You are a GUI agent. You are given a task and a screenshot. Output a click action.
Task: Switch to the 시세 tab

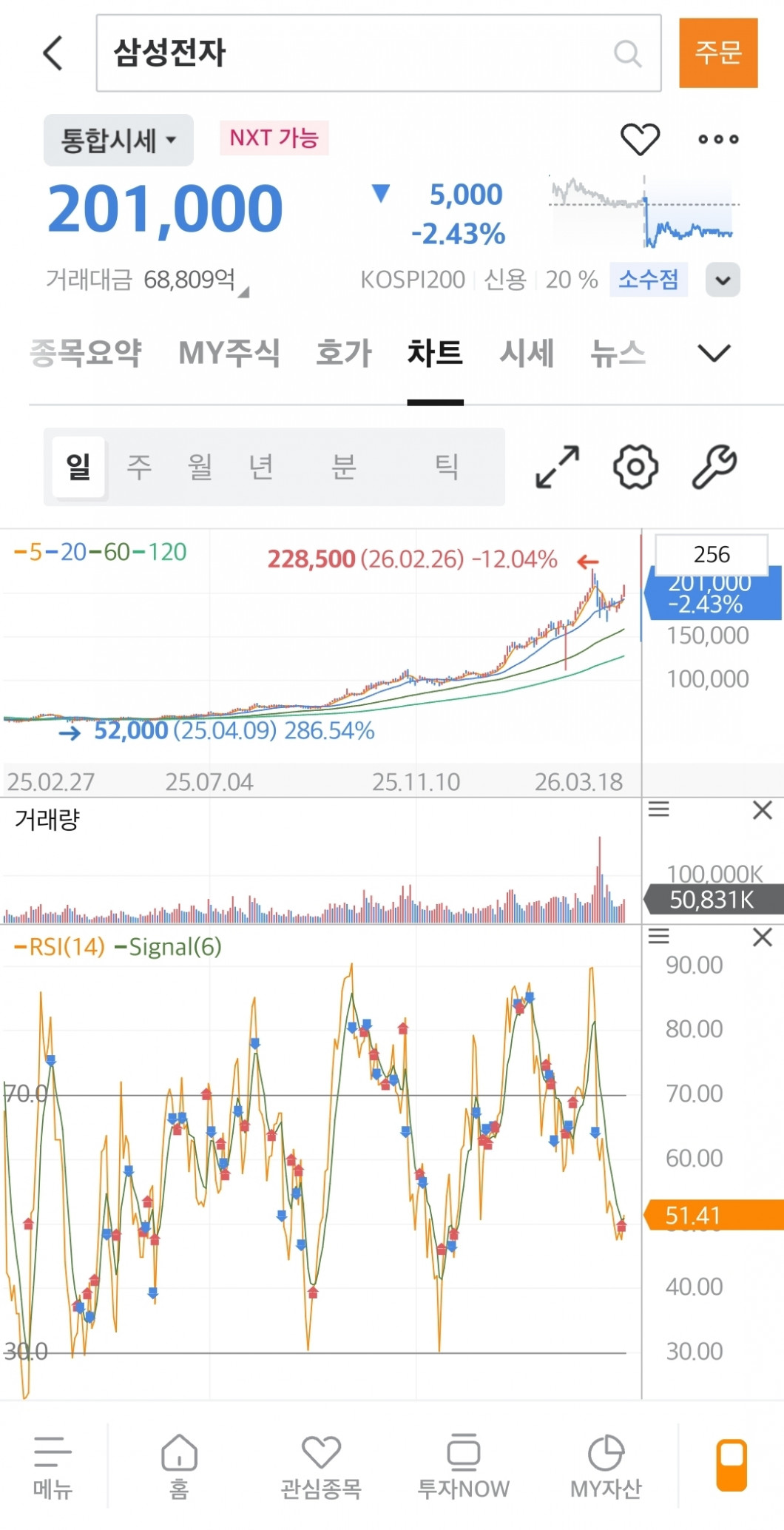tap(527, 353)
